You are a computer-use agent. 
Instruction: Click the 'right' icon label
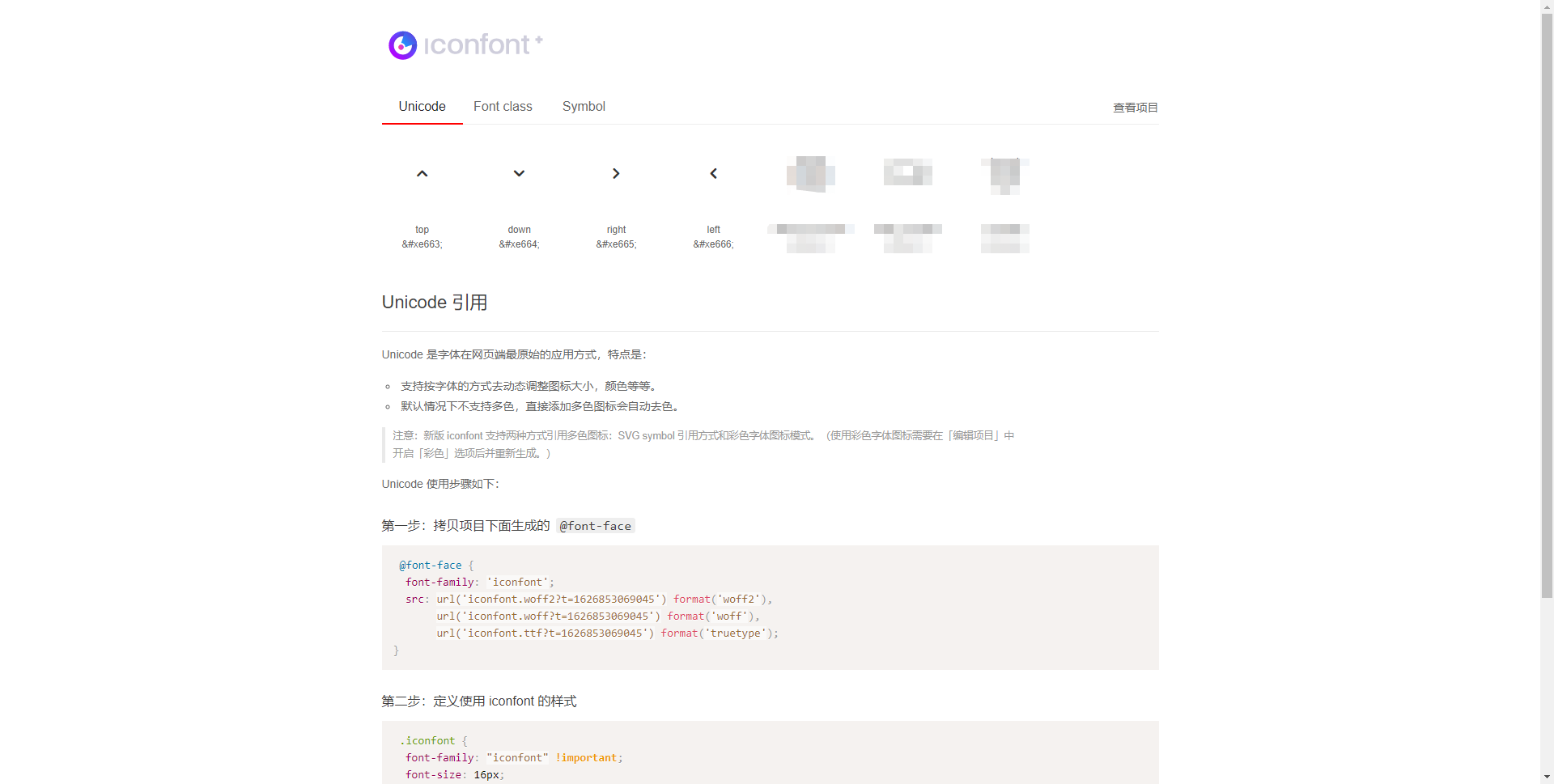(616, 230)
